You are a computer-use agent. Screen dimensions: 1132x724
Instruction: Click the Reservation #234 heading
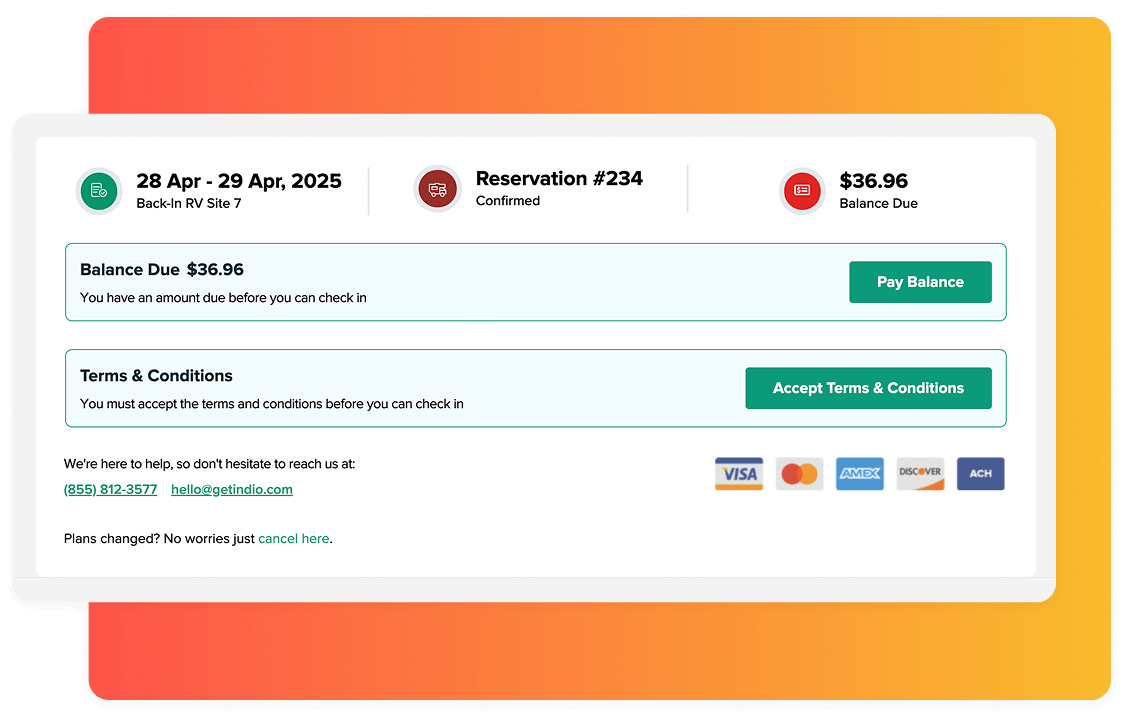tap(559, 179)
